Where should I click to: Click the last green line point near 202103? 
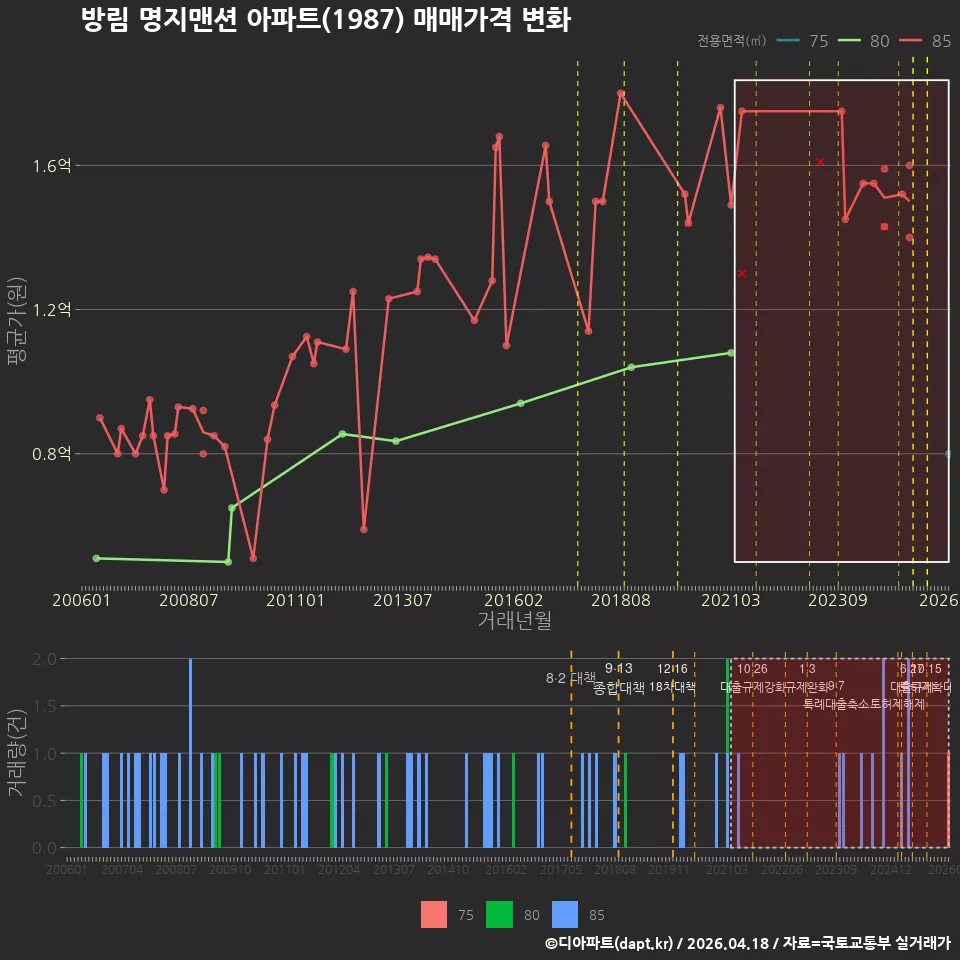click(730, 353)
